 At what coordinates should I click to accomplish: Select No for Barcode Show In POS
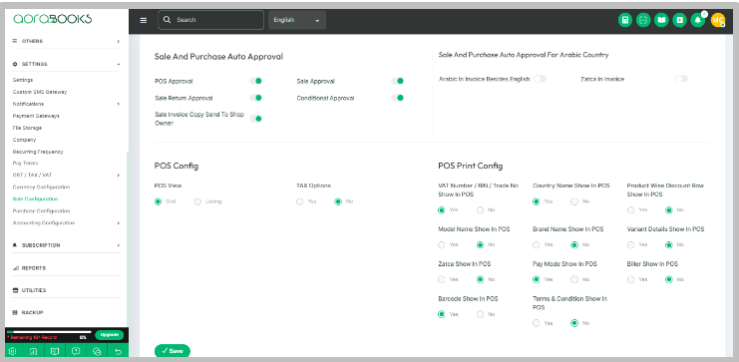(x=480, y=314)
